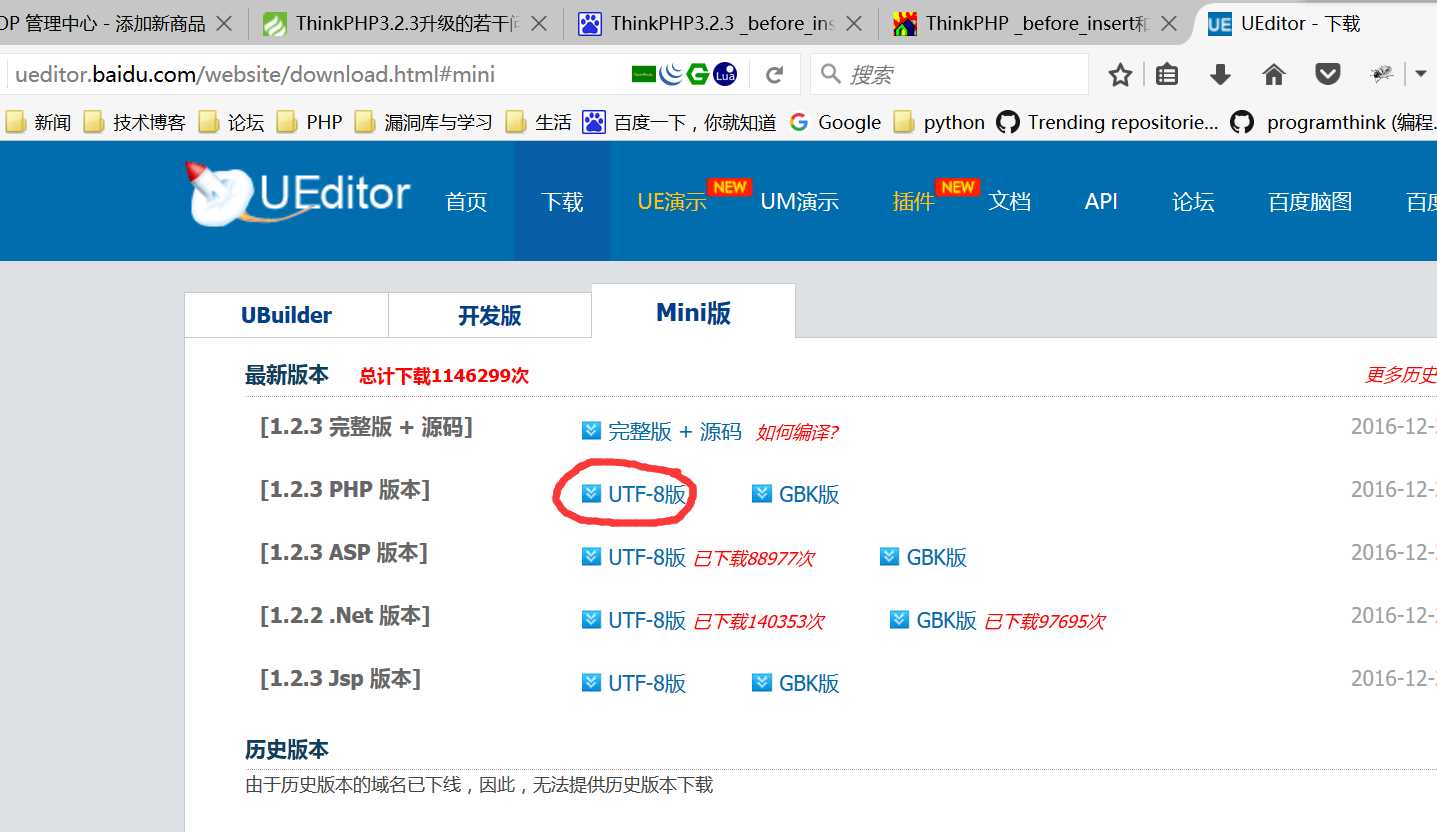Expand the dropdown arrow next to Firebug
Viewport: 1437px width, 832px height.
point(1420,74)
